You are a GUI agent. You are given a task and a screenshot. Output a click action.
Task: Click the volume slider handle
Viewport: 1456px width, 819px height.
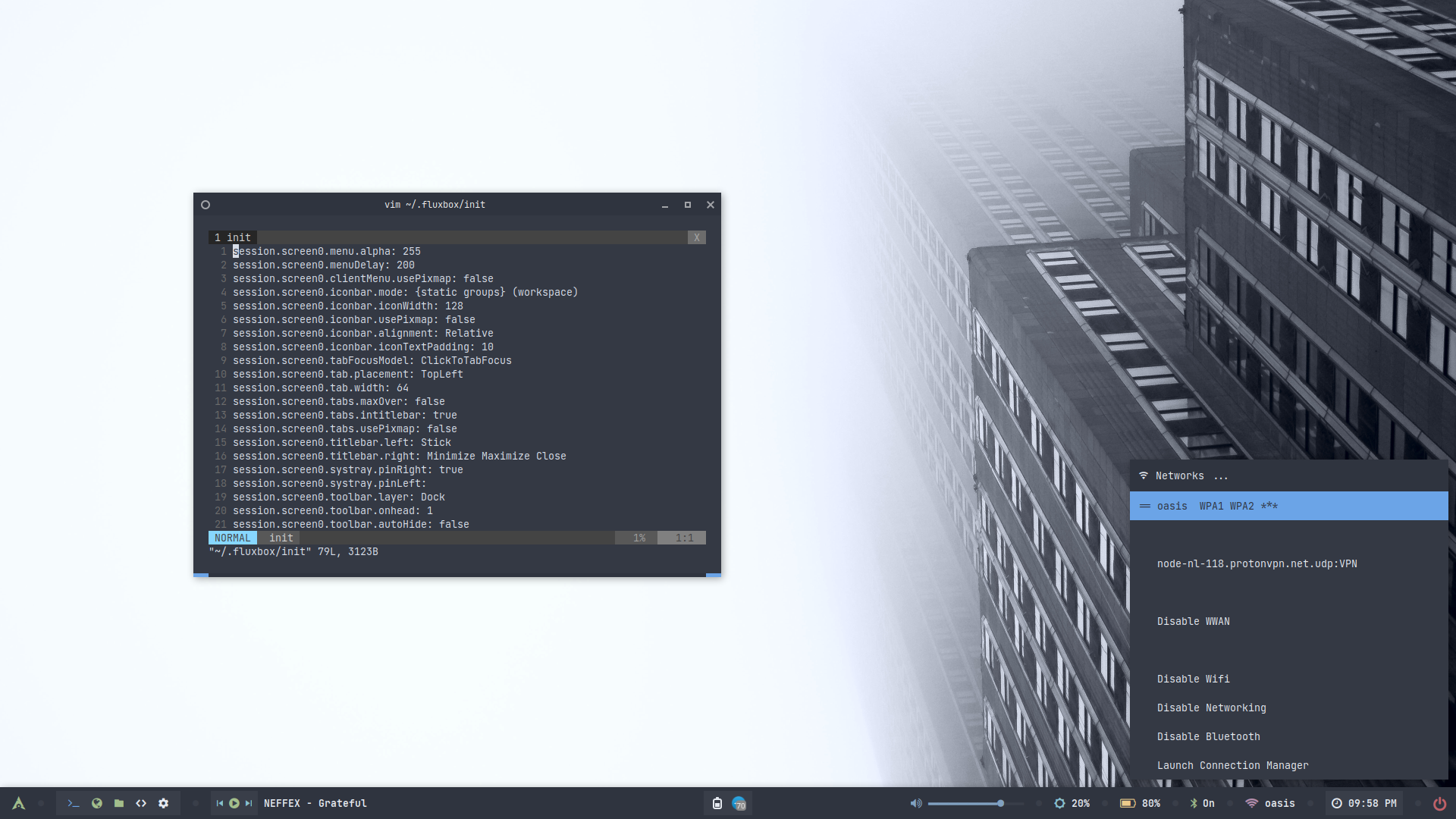[1001, 803]
